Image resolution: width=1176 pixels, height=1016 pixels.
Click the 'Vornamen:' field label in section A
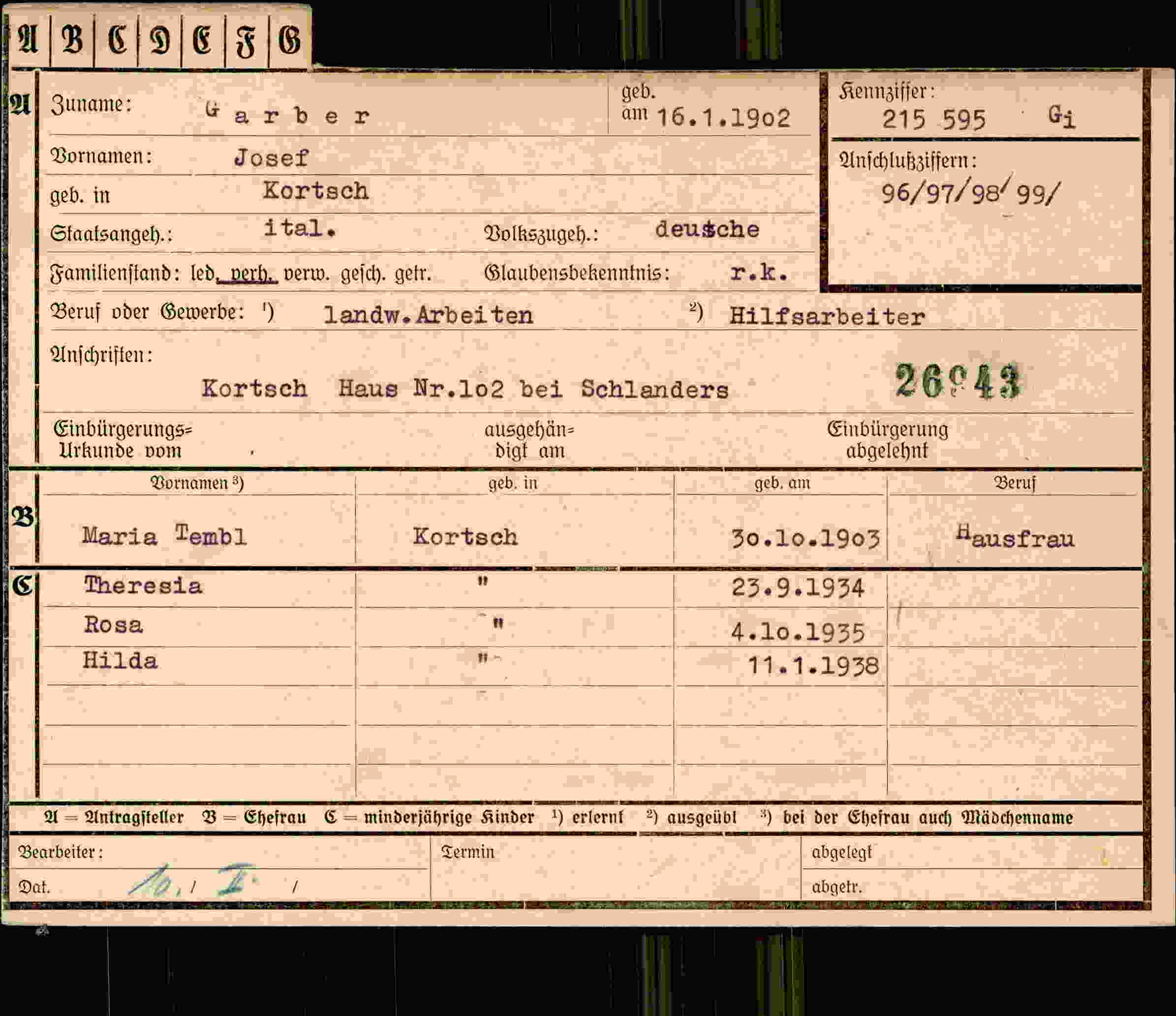101,155
